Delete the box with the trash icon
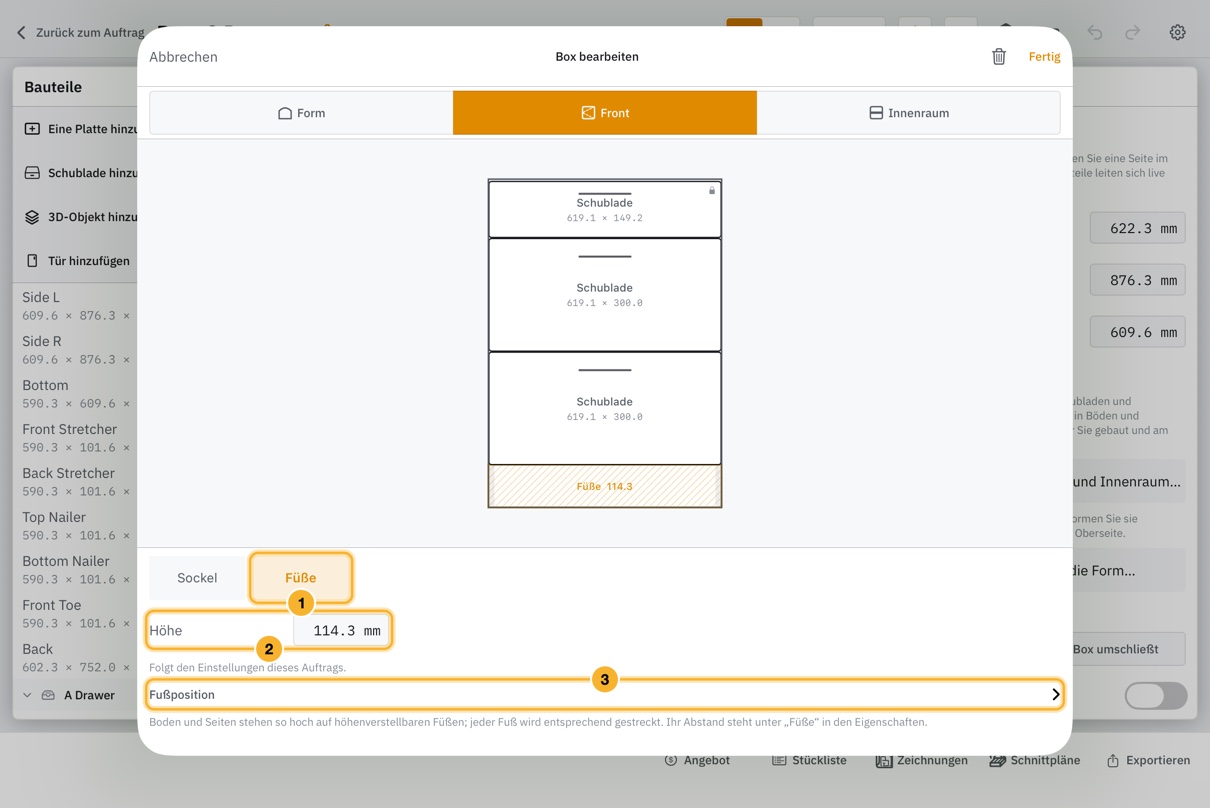The height and width of the screenshot is (808, 1210). pos(998,57)
